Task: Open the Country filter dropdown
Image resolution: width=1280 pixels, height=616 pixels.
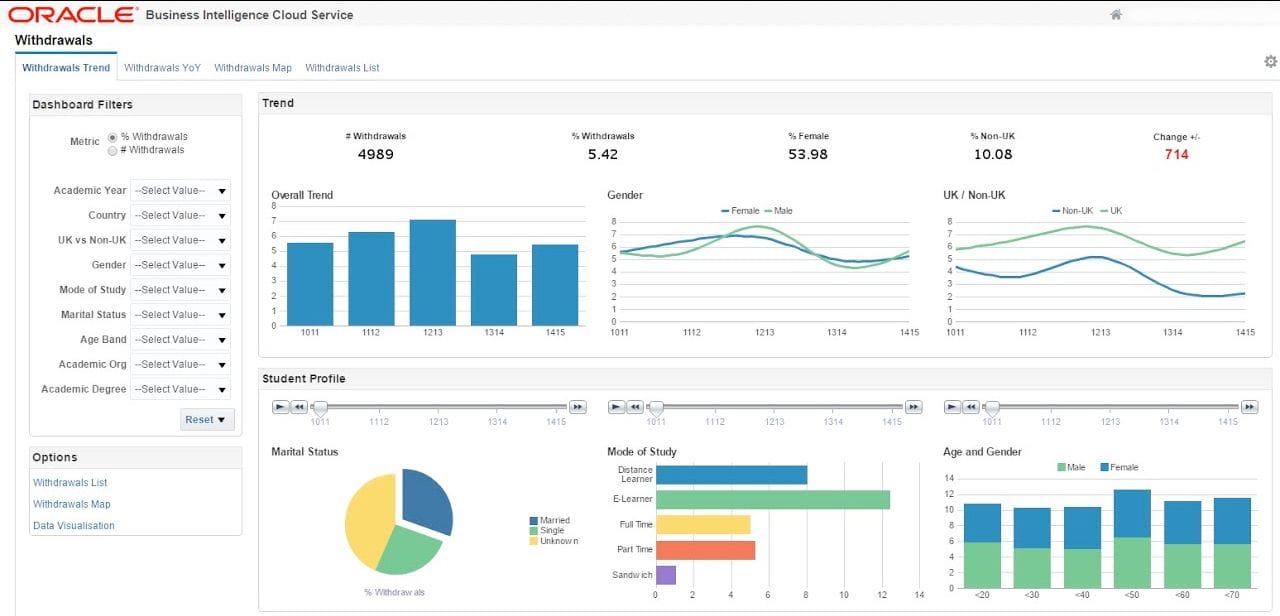Action: (224, 215)
